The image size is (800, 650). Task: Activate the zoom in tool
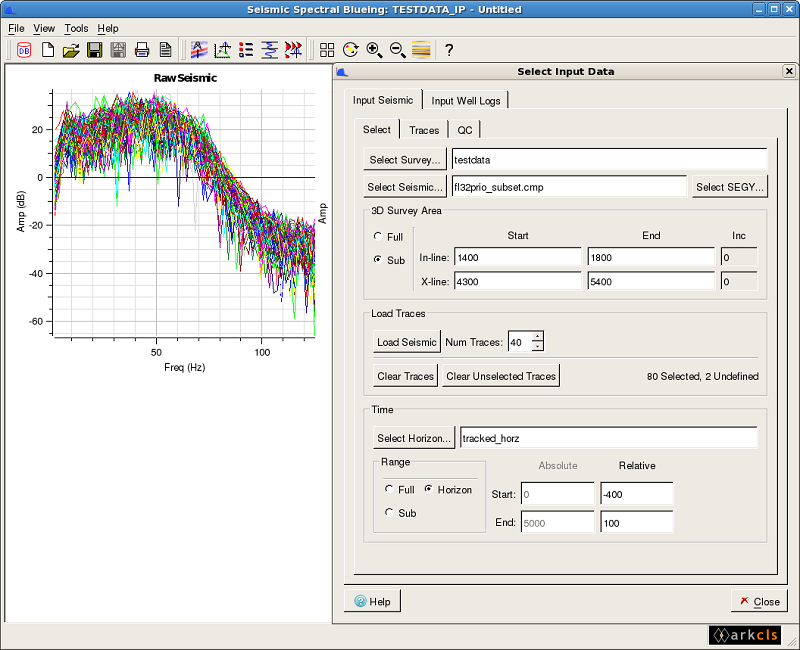click(373, 49)
